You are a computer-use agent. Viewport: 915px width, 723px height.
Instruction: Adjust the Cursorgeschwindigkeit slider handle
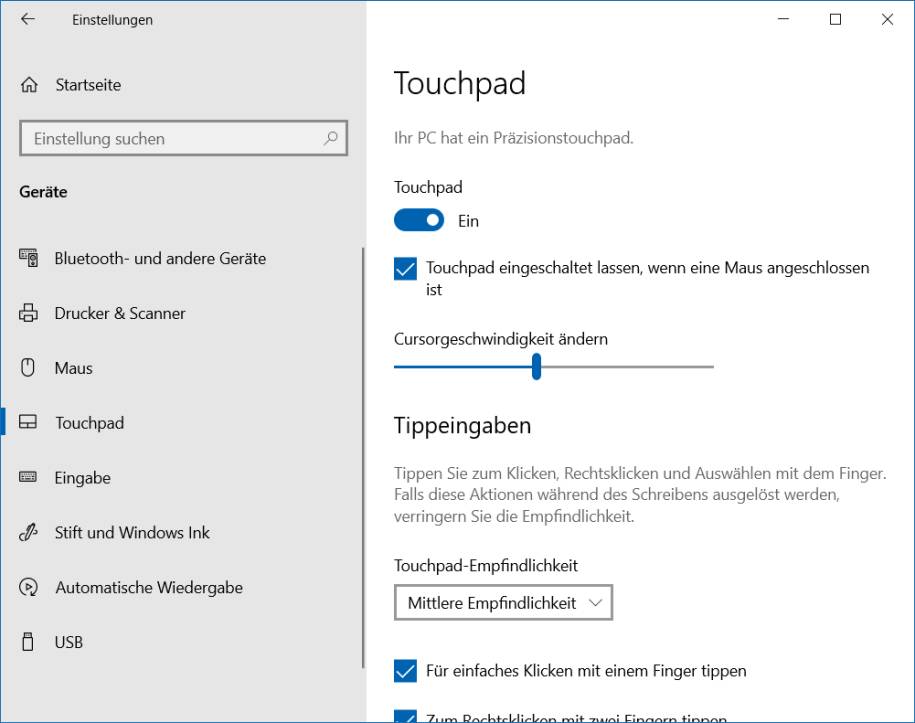(x=537, y=368)
